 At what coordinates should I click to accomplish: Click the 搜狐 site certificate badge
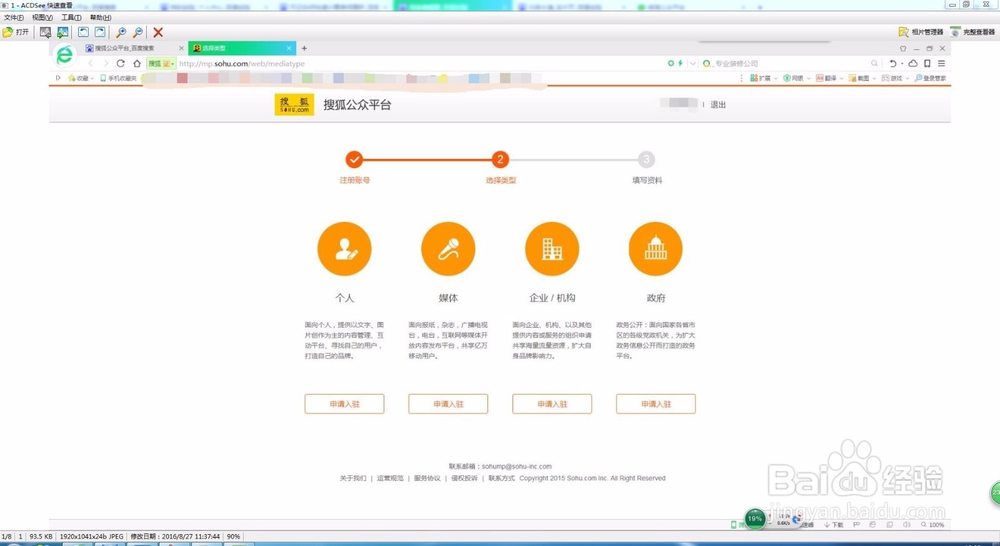161,64
